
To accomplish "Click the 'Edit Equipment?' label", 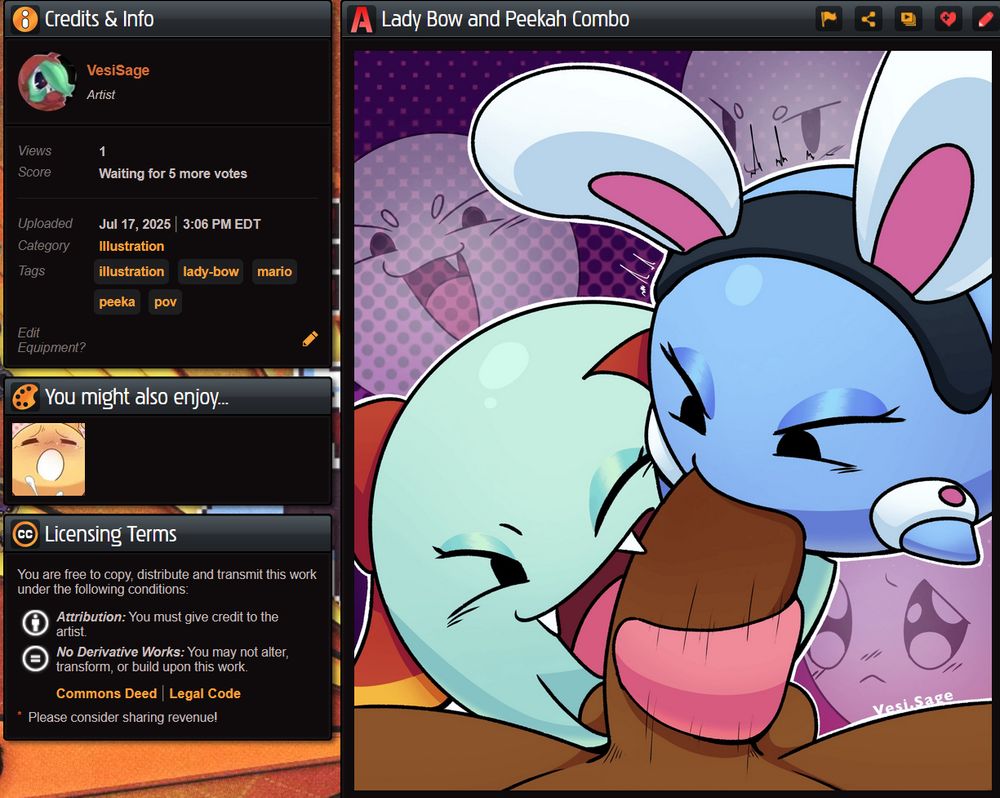I will click(x=51, y=340).
